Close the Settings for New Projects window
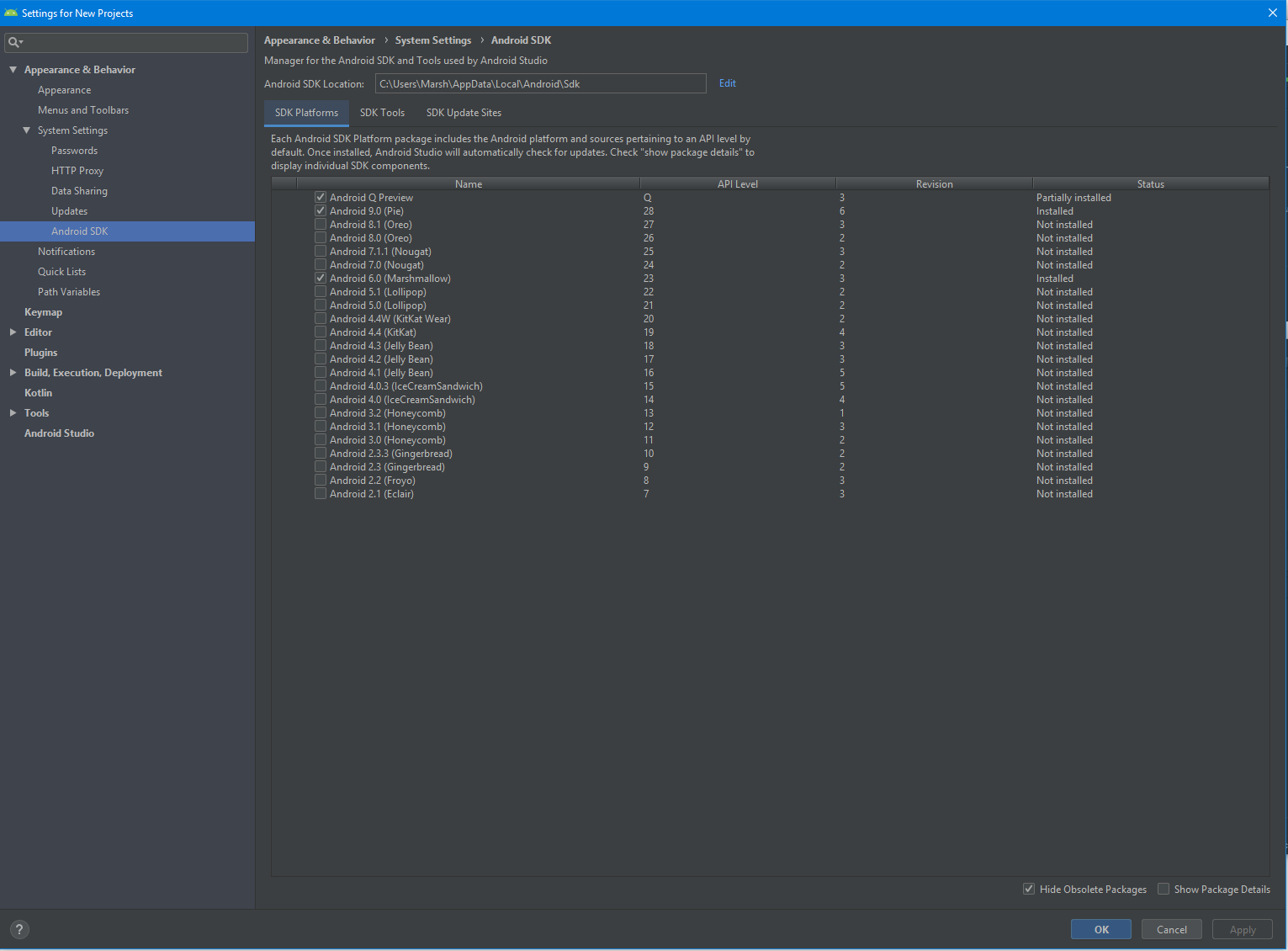This screenshot has height=951, width=1288. pyautogui.click(x=1273, y=13)
